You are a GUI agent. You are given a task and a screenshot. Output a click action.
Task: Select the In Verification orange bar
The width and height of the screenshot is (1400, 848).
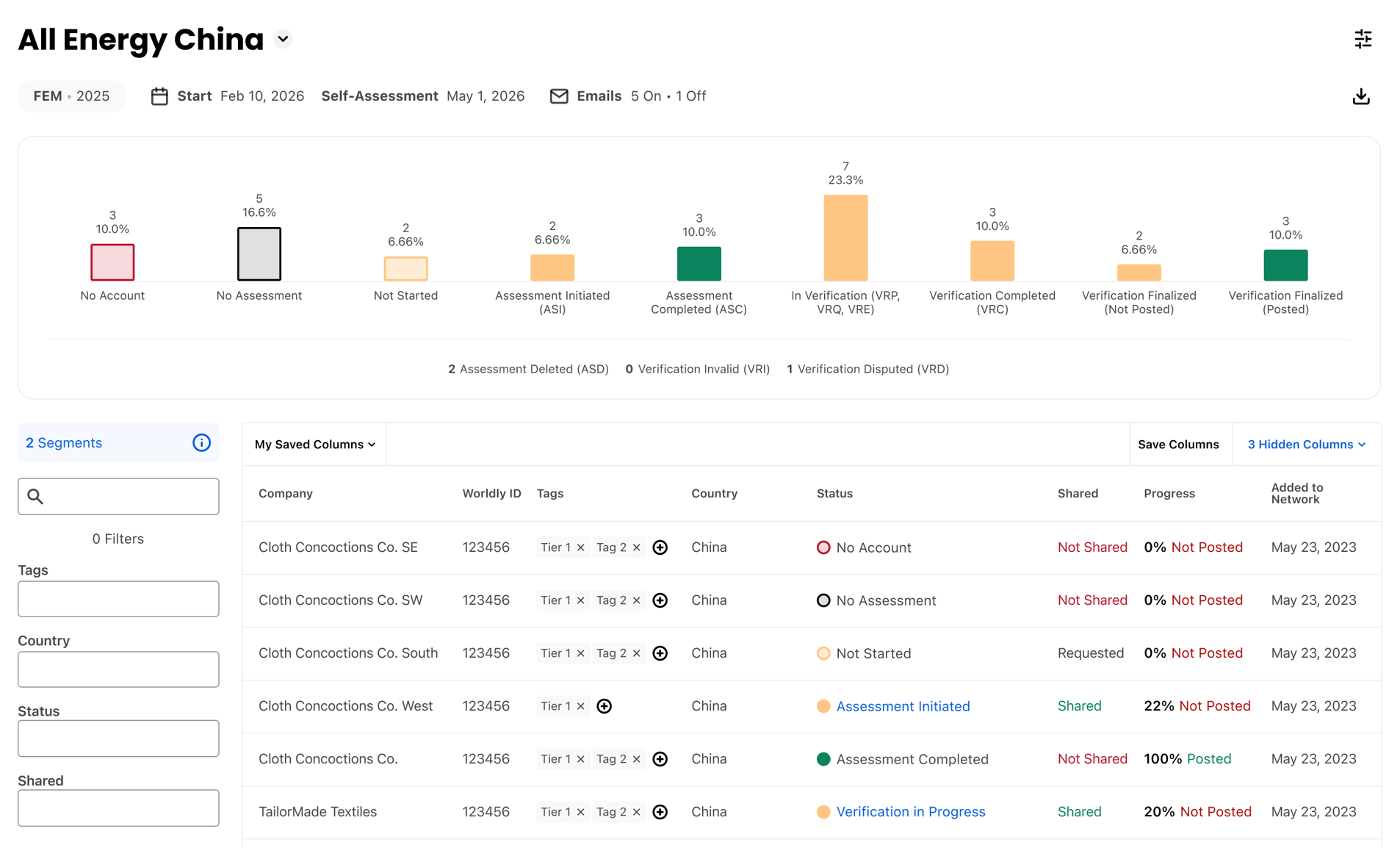845,237
